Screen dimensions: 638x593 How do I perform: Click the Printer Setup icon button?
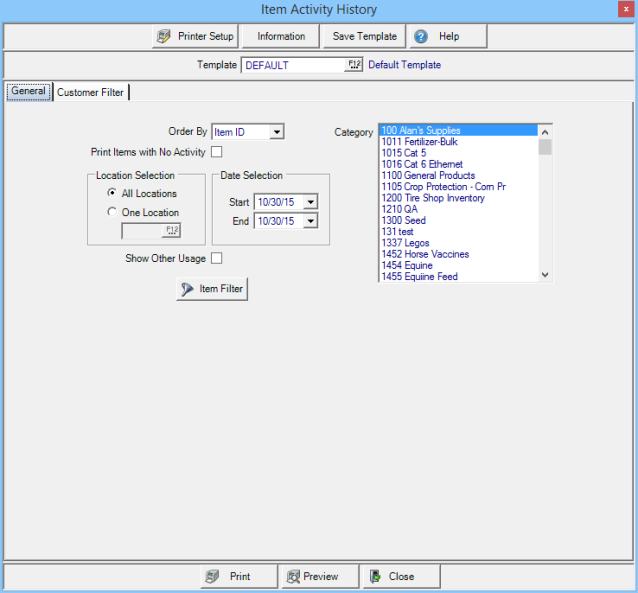163,36
